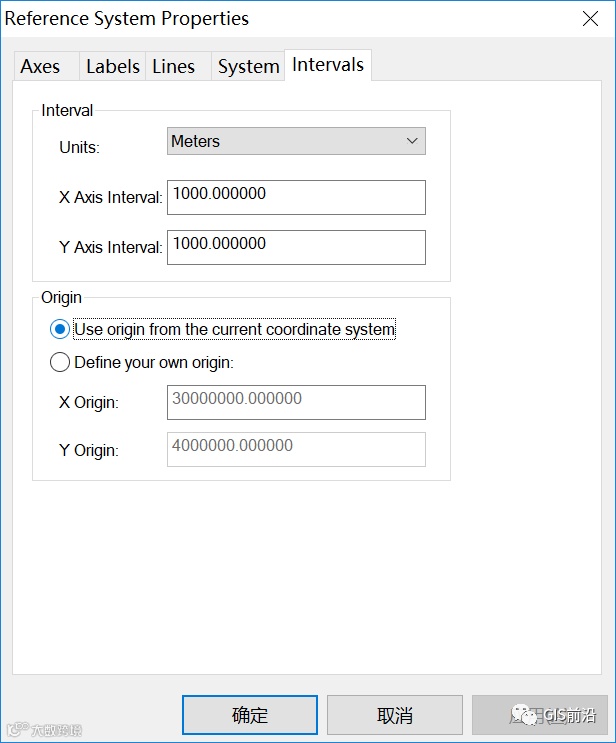Select the System tab
The width and height of the screenshot is (616, 743).
click(x=248, y=66)
